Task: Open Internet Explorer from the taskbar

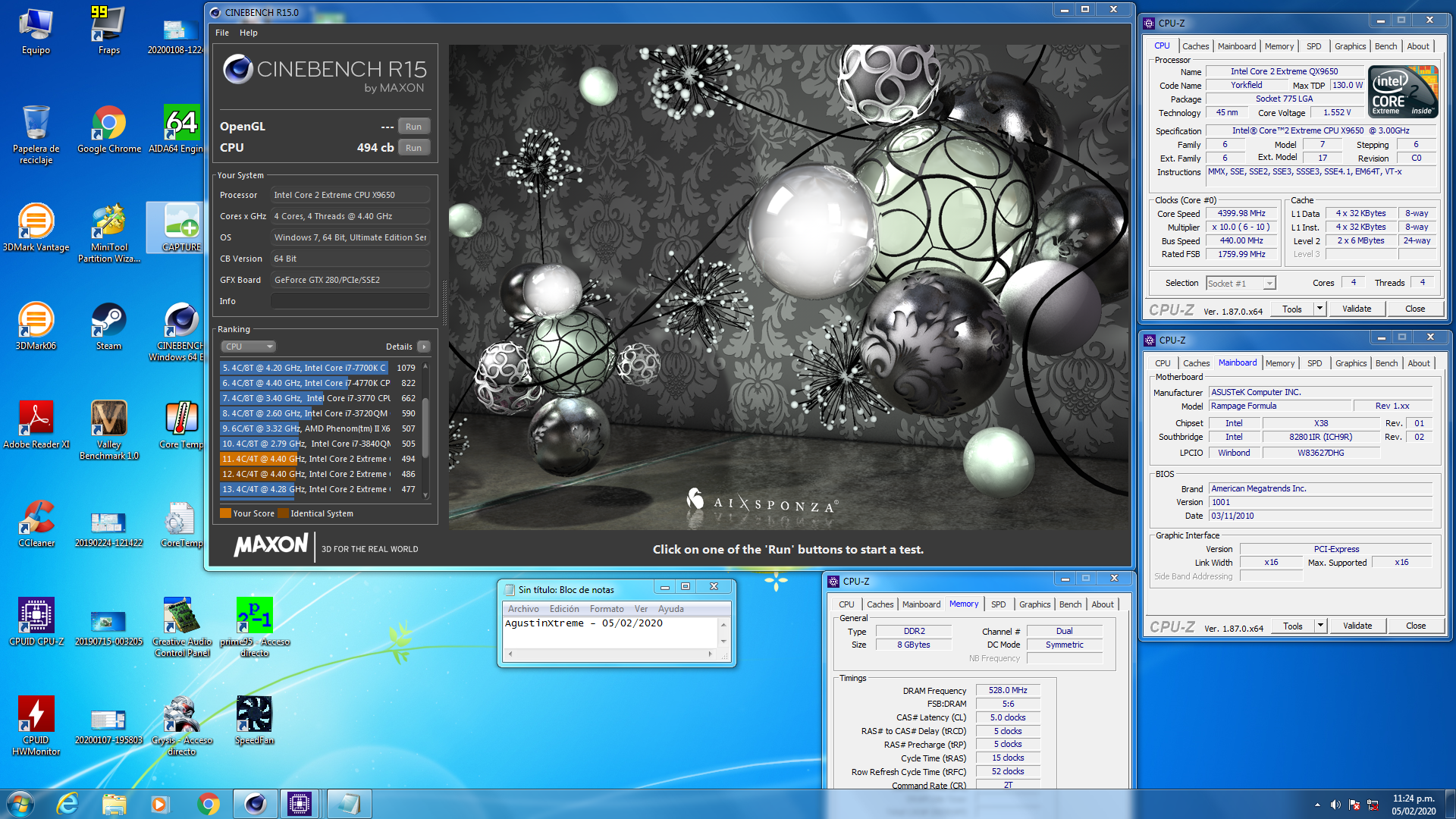Action: click(x=67, y=804)
